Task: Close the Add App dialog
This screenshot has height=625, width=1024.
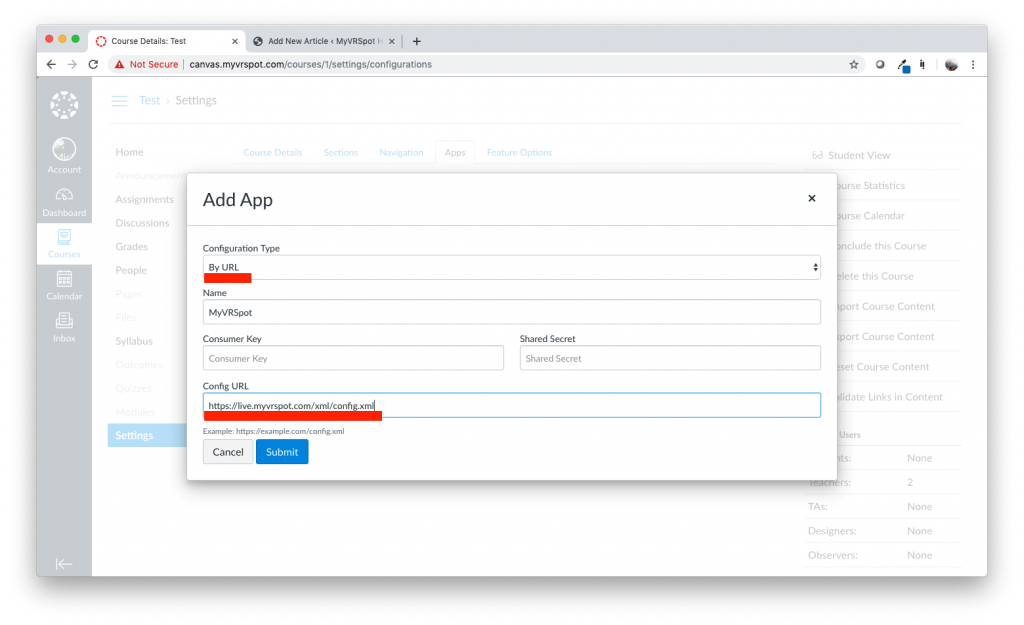Action: 811,198
